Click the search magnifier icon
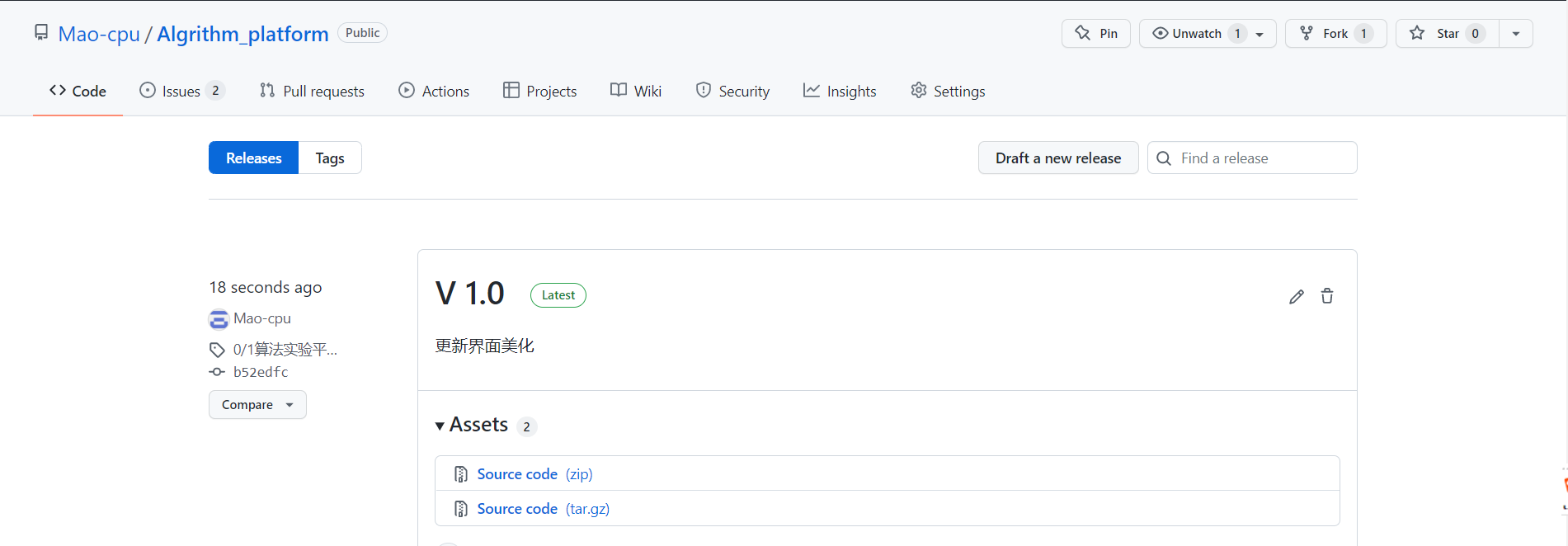Screen dimensions: 1568x546 point(1164,158)
